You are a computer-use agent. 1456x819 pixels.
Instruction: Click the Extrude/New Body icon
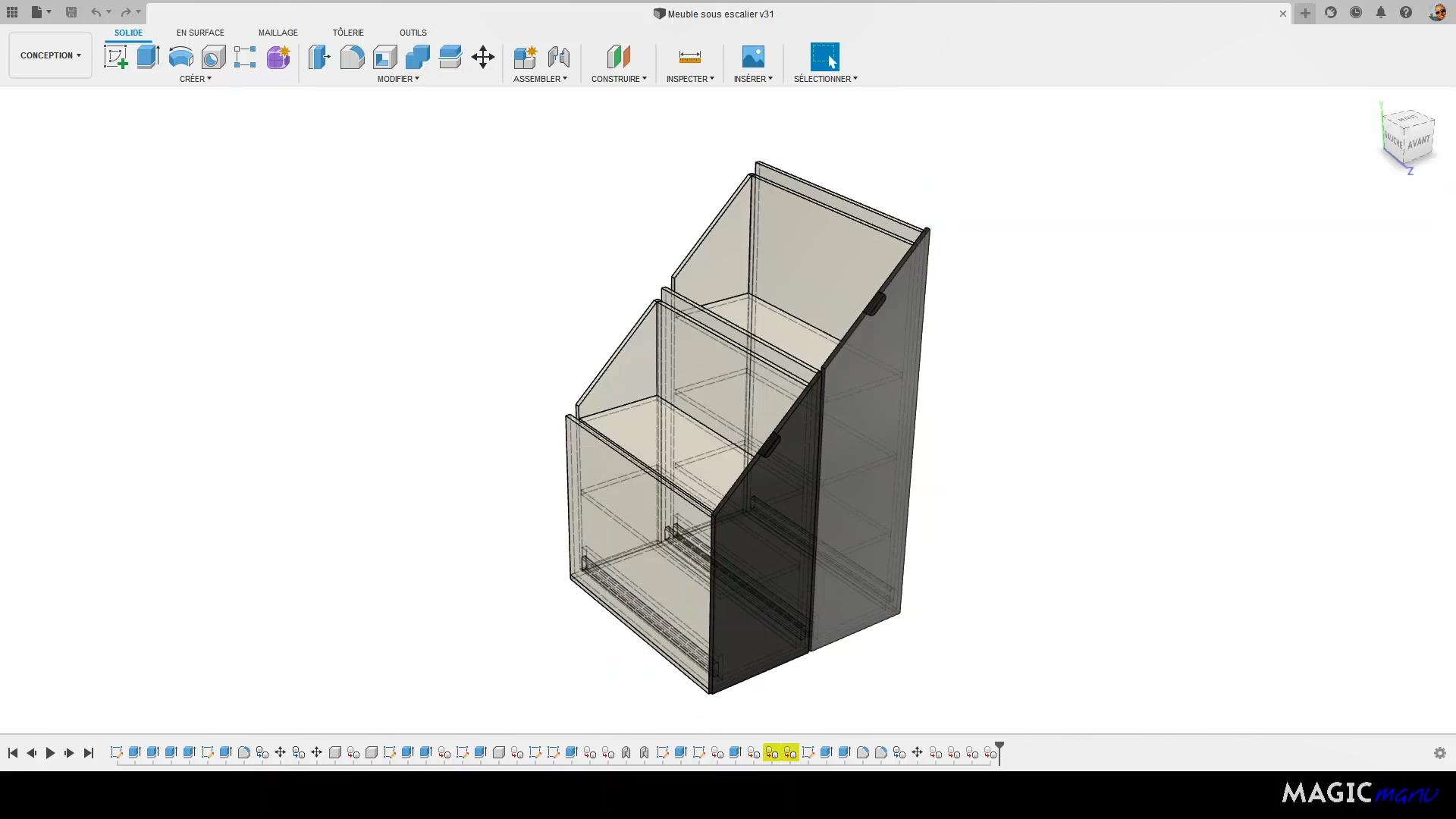point(147,57)
